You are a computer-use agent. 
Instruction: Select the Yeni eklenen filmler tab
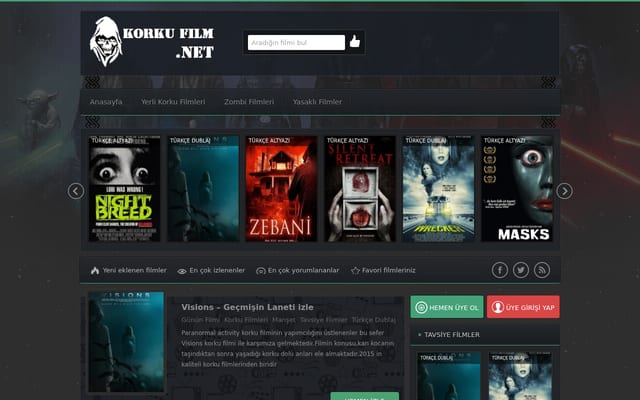(129, 270)
